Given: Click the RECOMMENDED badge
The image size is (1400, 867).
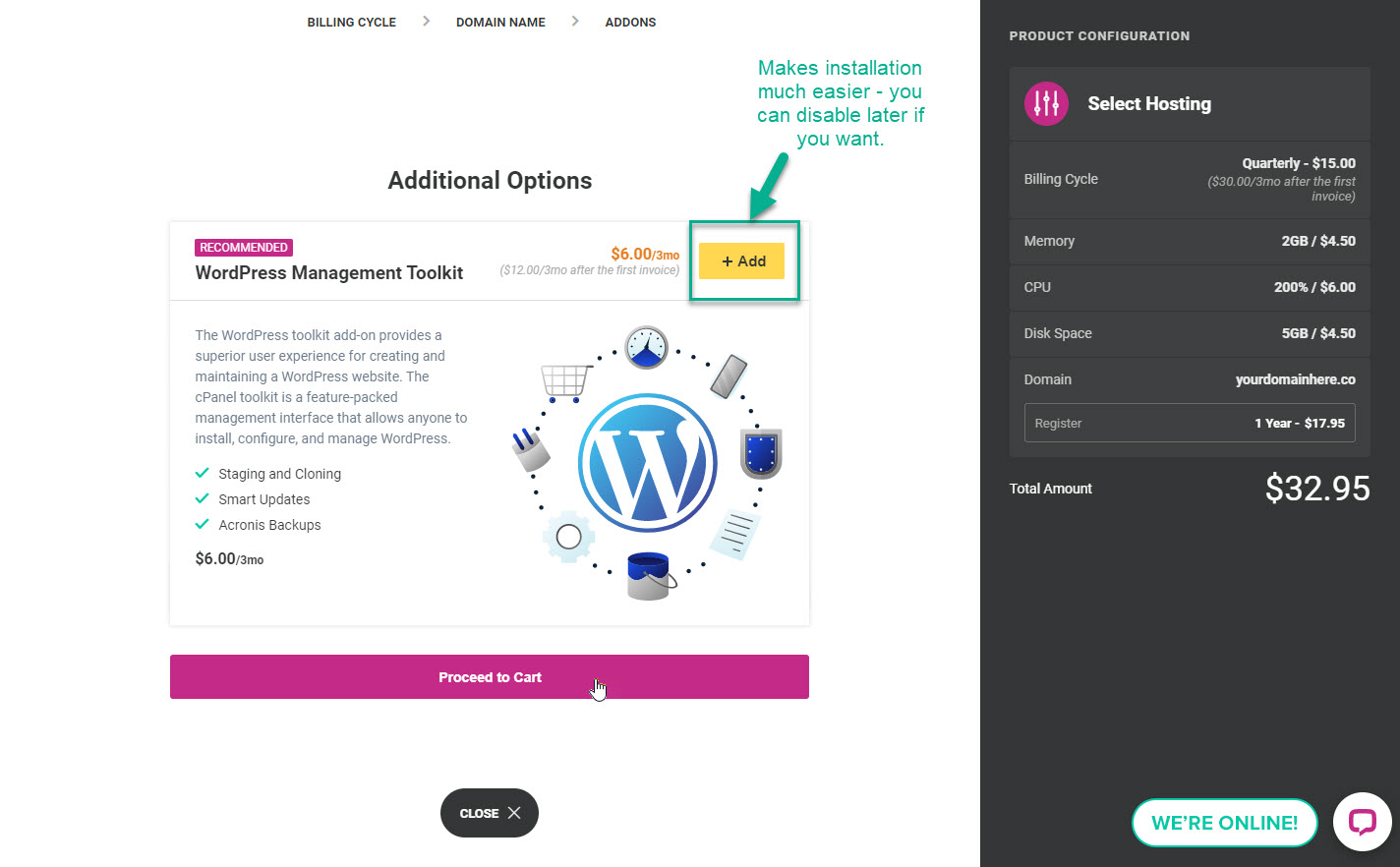Looking at the screenshot, I should coord(244,248).
